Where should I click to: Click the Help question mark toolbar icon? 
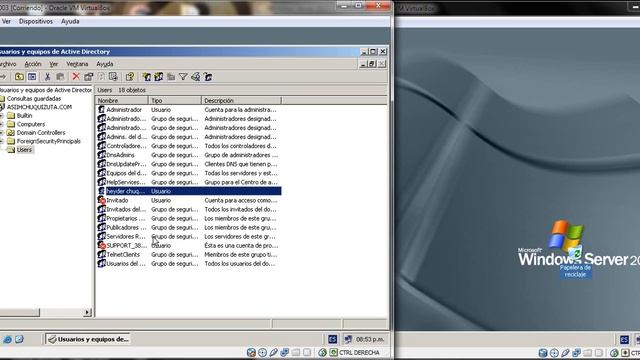(130, 77)
